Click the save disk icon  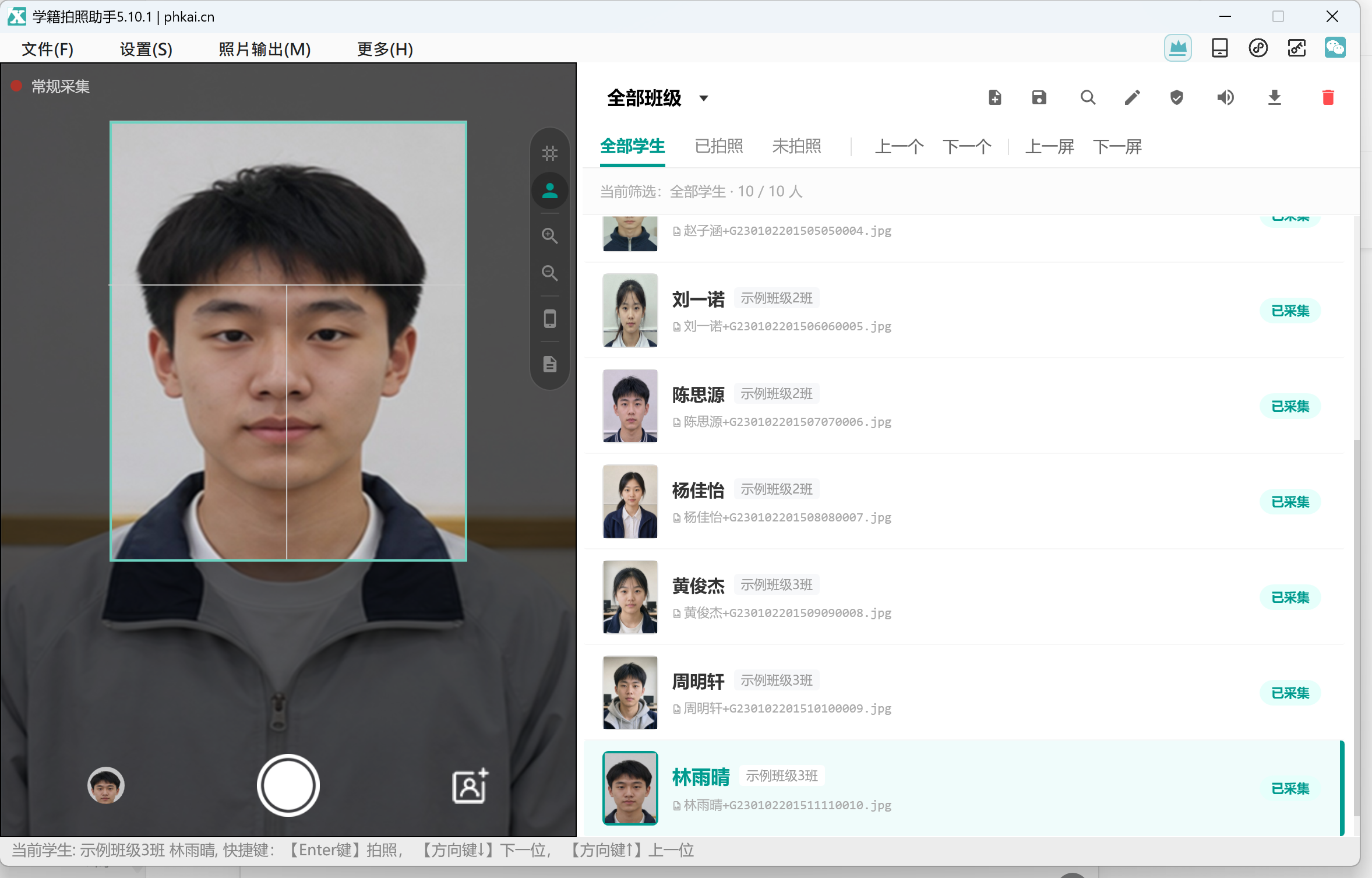click(x=1039, y=97)
